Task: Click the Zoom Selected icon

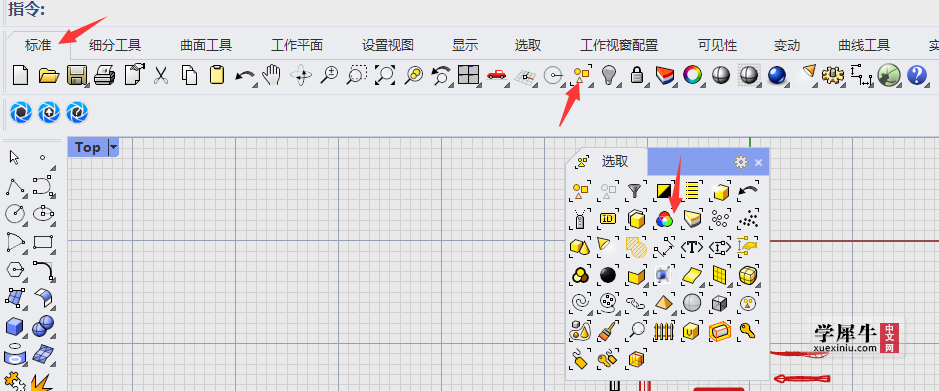Action: (x=413, y=75)
